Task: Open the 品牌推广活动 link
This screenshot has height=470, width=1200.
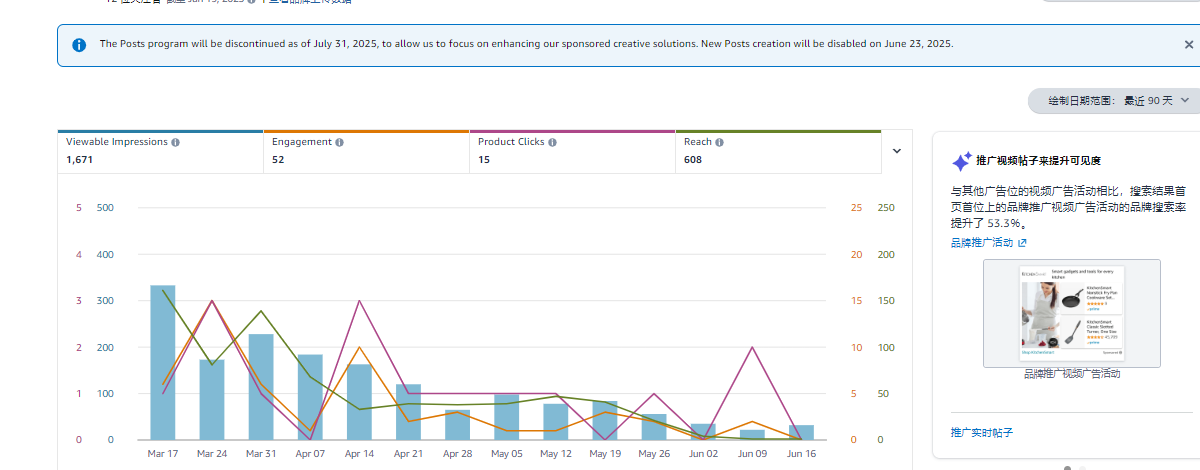Action: tap(982, 243)
